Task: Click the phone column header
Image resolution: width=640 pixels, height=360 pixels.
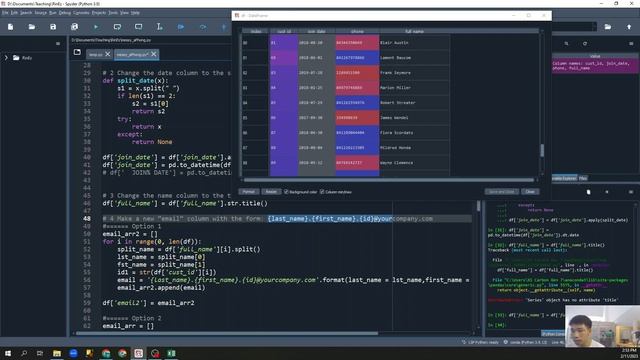Action: (358, 31)
